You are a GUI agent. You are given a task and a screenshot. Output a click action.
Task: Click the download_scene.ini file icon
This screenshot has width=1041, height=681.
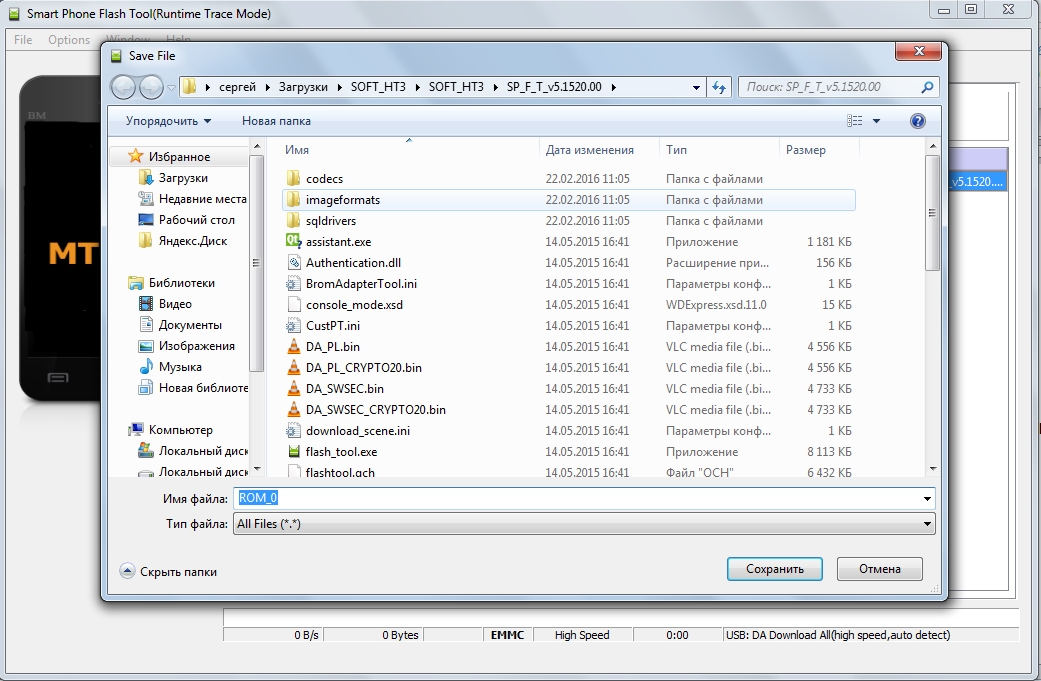(293, 430)
